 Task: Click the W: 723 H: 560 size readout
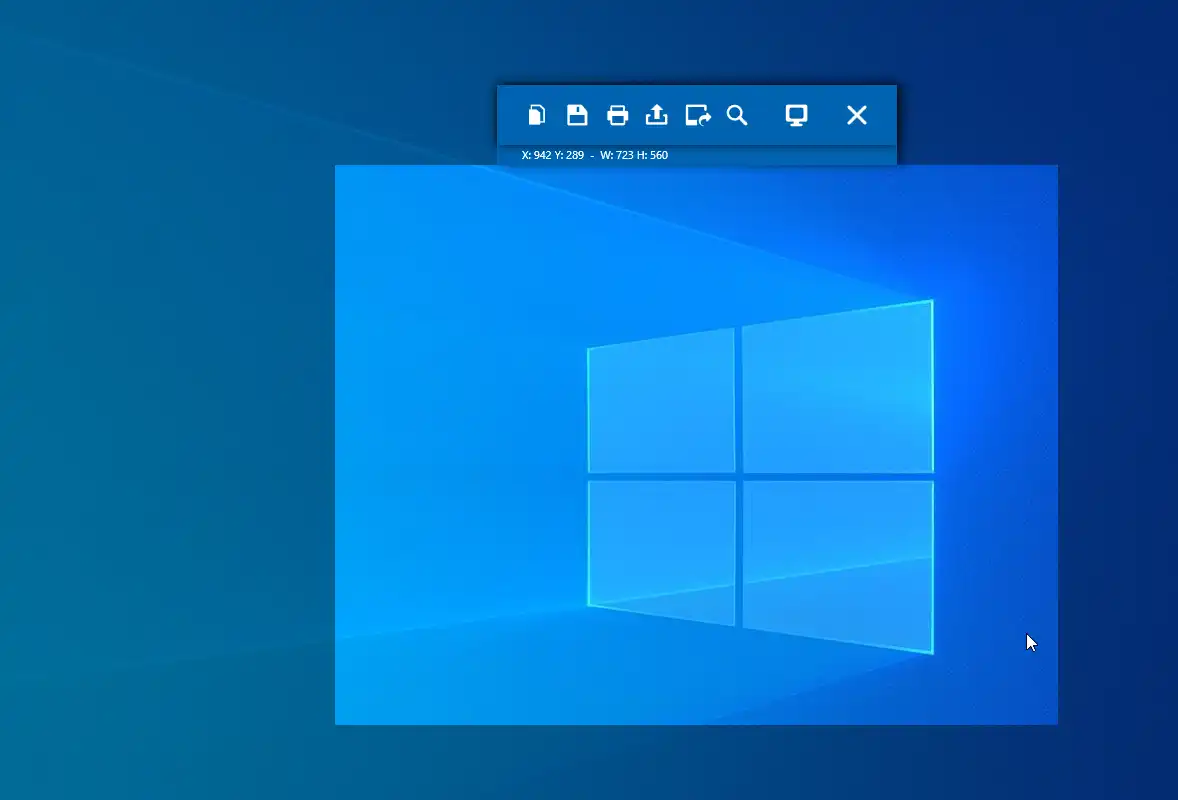(x=634, y=155)
